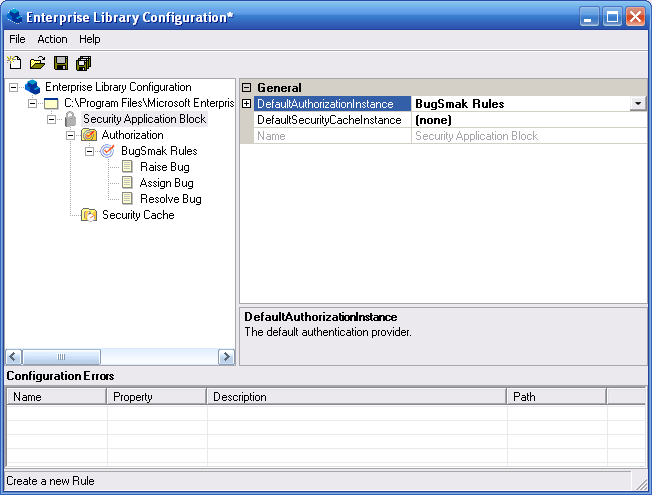Open the Help menu
Viewport: 652px width, 495px height.
pyautogui.click(x=90, y=39)
